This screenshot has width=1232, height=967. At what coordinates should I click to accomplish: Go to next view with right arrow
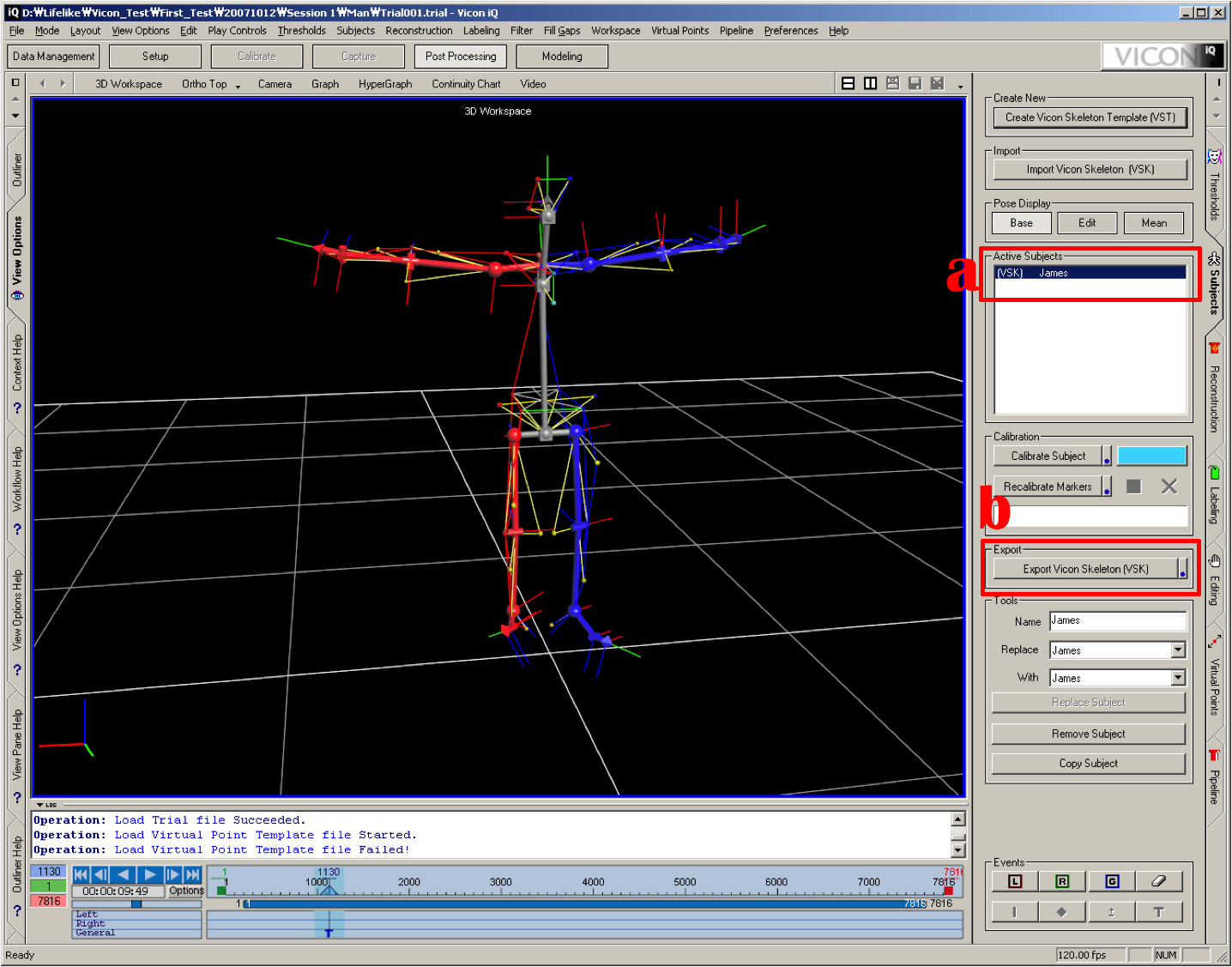(62, 83)
